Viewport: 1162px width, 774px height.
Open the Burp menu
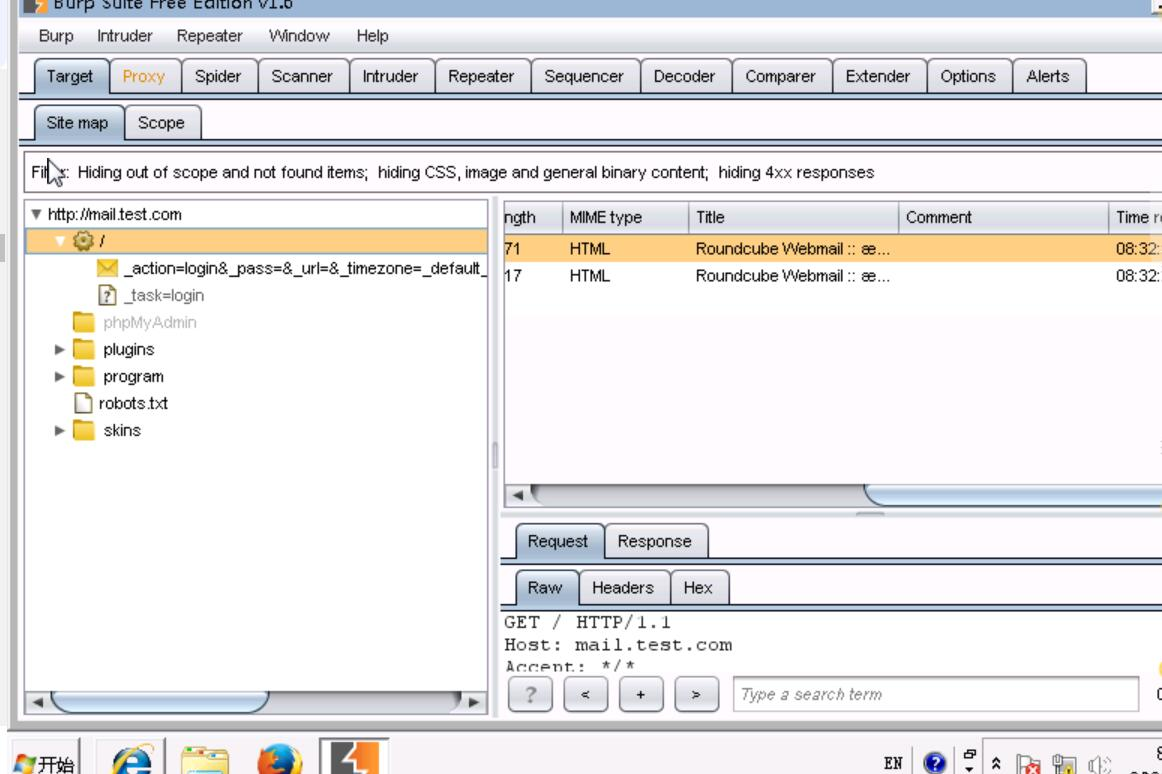pyautogui.click(x=56, y=36)
